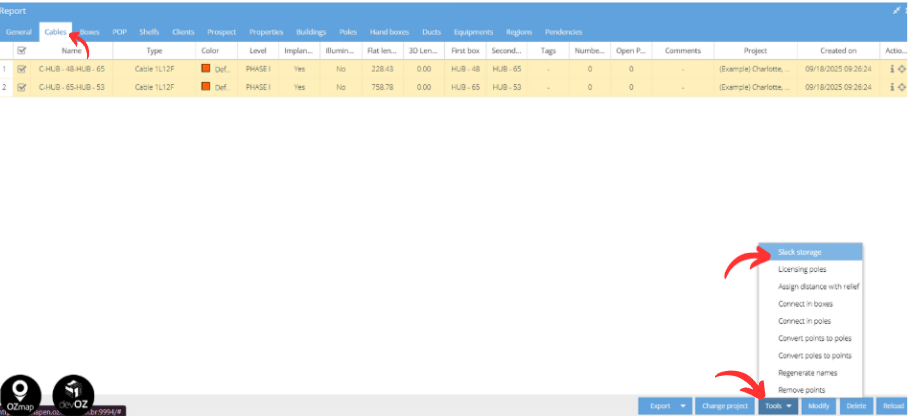Choose Slack storage from Tools menu
Image resolution: width=908 pixels, height=416 pixels.
coord(811,252)
